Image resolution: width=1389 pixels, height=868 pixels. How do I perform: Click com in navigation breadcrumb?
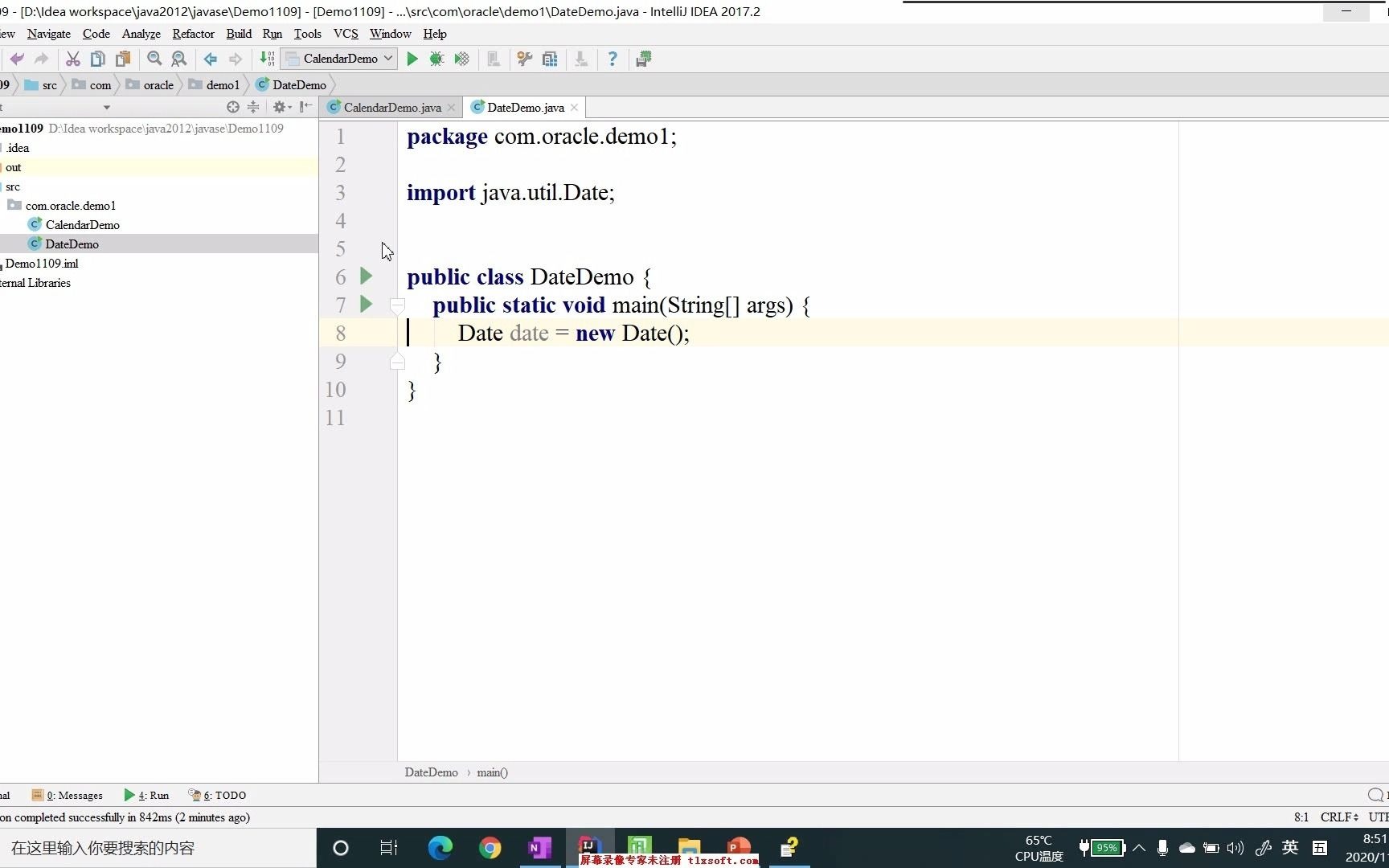pyautogui.click(x=92, y=85)
